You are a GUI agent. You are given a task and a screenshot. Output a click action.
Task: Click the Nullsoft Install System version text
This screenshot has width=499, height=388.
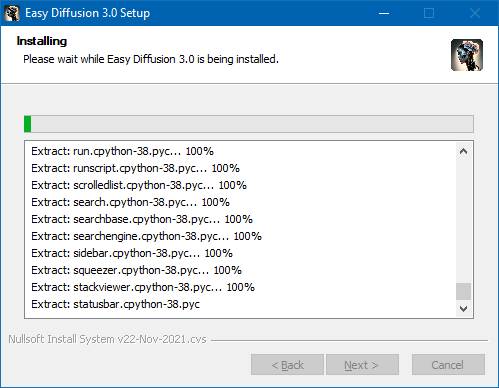coord(107,339)
